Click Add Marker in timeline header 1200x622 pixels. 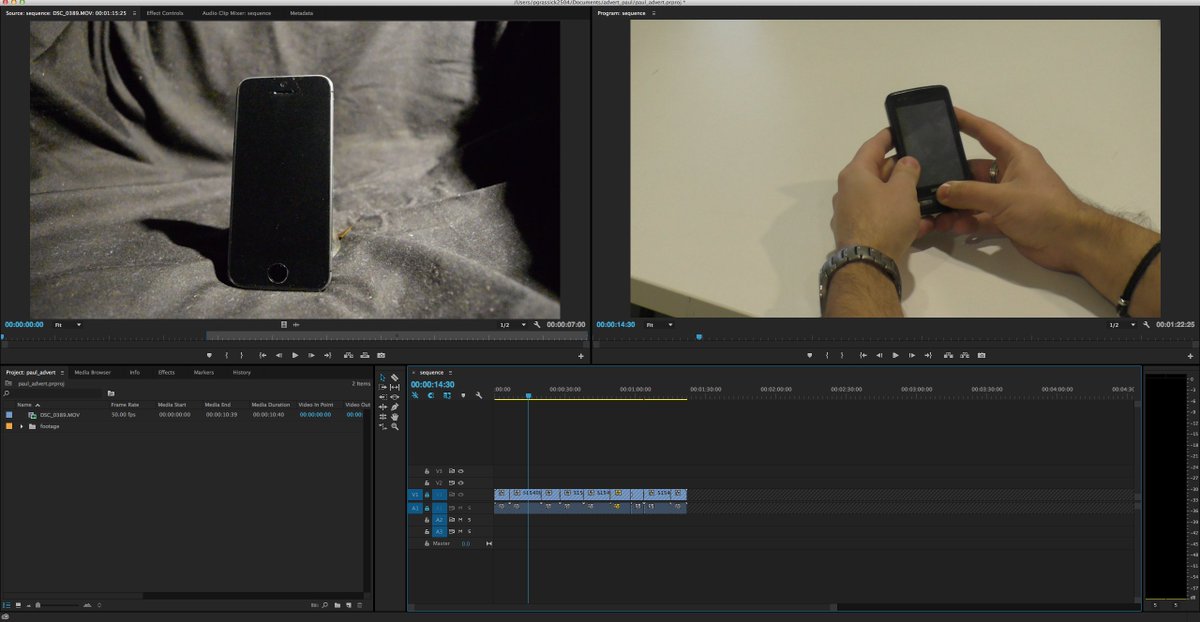point(463,395)
